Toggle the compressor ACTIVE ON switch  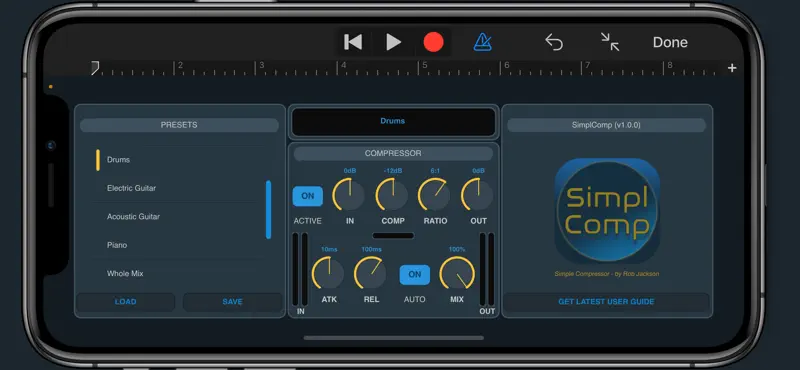point(308,196)
